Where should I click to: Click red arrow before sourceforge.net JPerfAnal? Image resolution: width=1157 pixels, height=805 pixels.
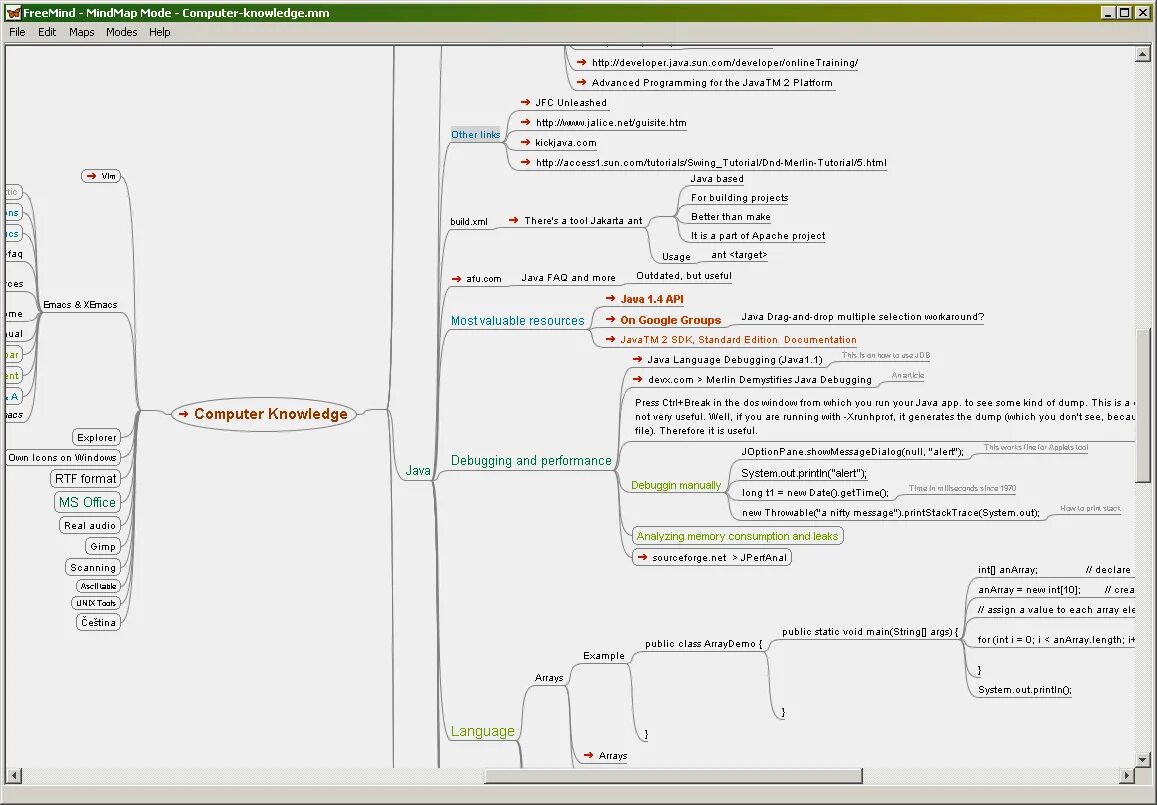tap(642, 557)
